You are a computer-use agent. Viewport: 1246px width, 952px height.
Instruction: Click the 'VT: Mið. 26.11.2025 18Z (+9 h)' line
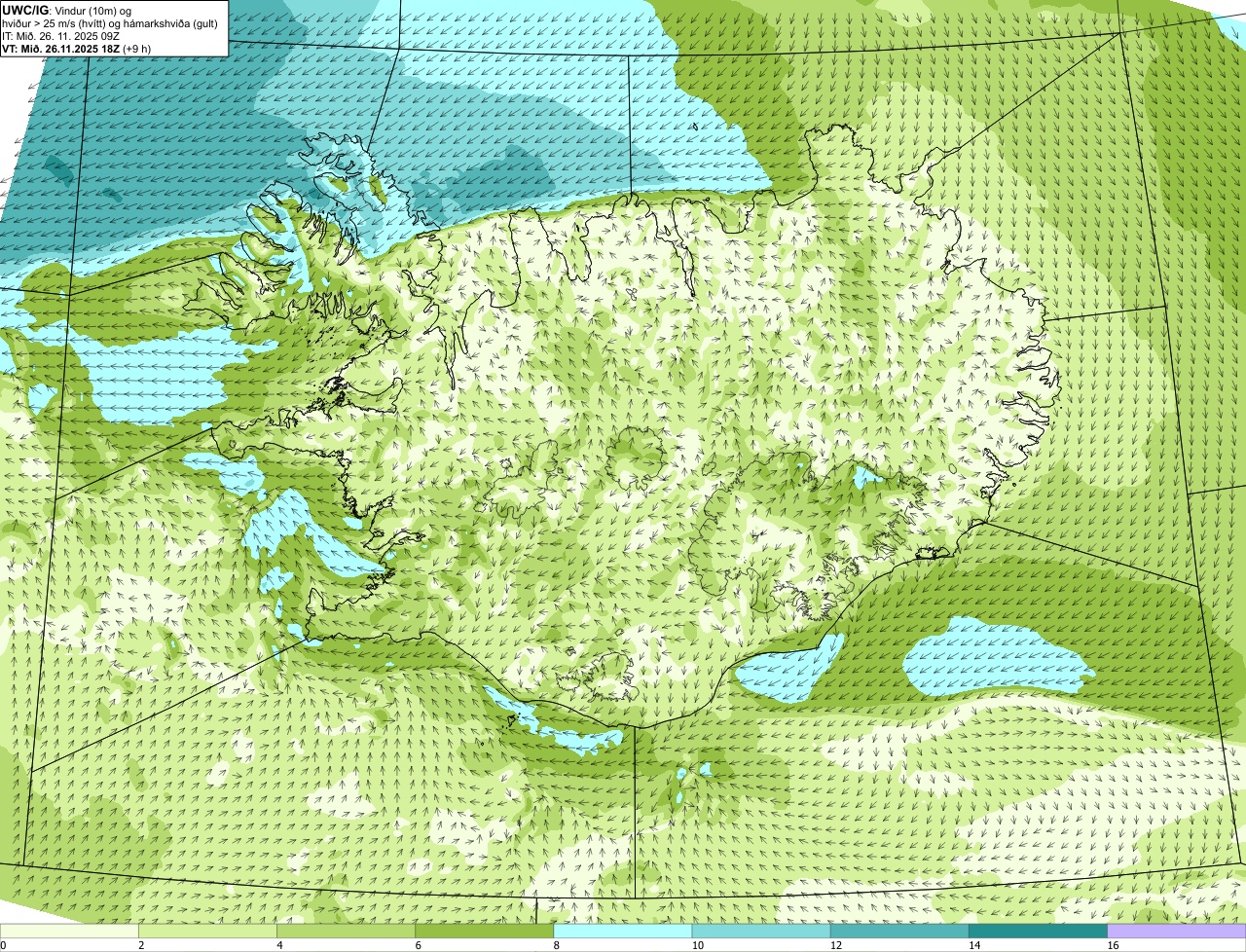(76, 48)
